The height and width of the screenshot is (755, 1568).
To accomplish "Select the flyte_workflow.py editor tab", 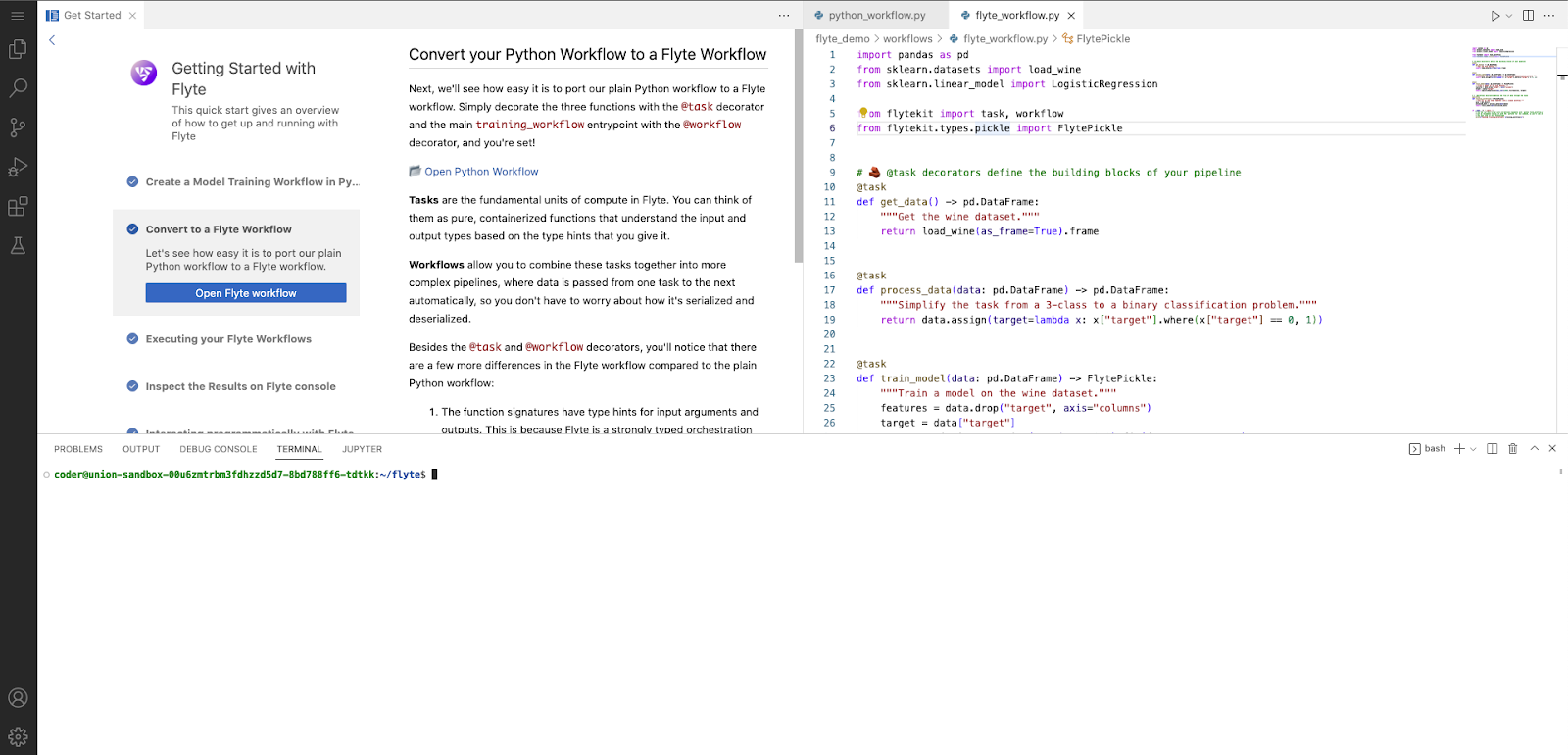I will (x=1016, y=16).
